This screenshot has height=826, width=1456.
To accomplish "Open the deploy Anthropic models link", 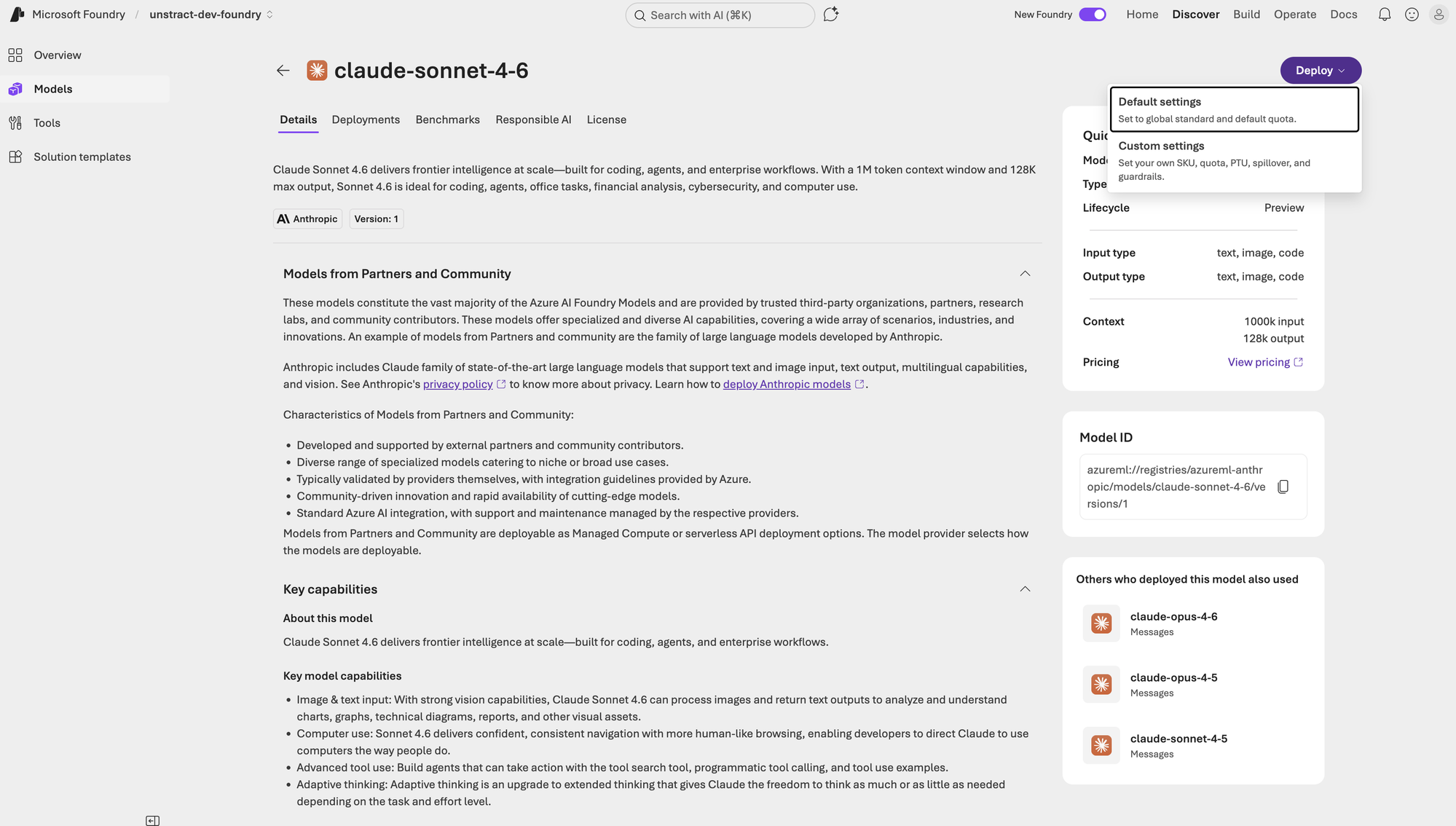I will [x=786, y=385].
